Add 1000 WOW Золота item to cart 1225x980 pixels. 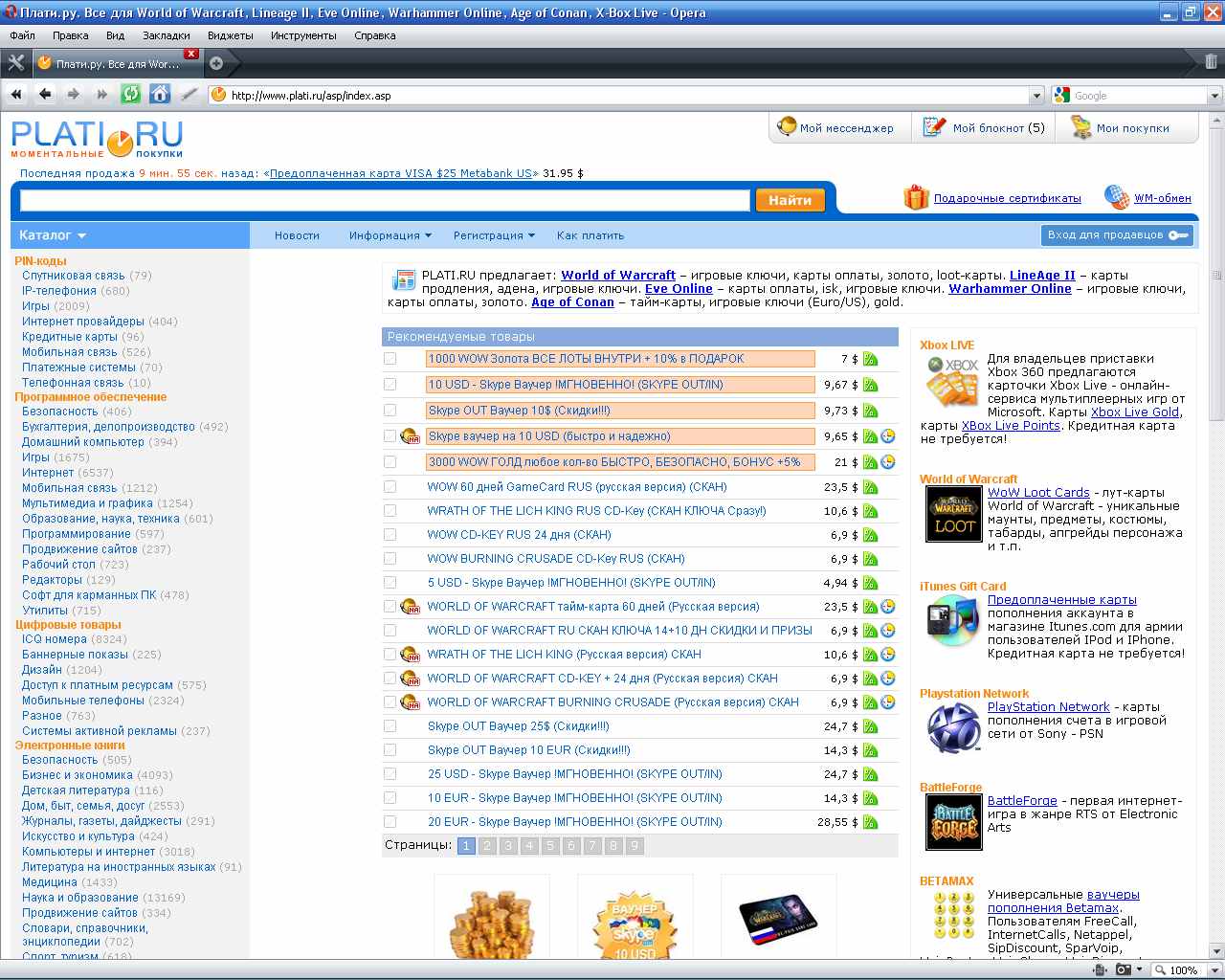click(870, 359)
